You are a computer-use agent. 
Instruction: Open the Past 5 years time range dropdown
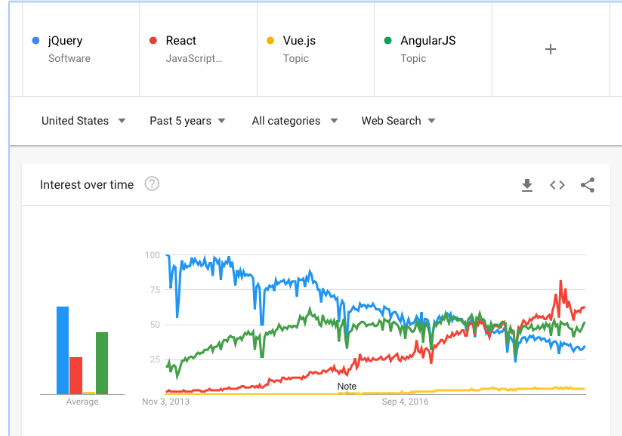point(187,121)
